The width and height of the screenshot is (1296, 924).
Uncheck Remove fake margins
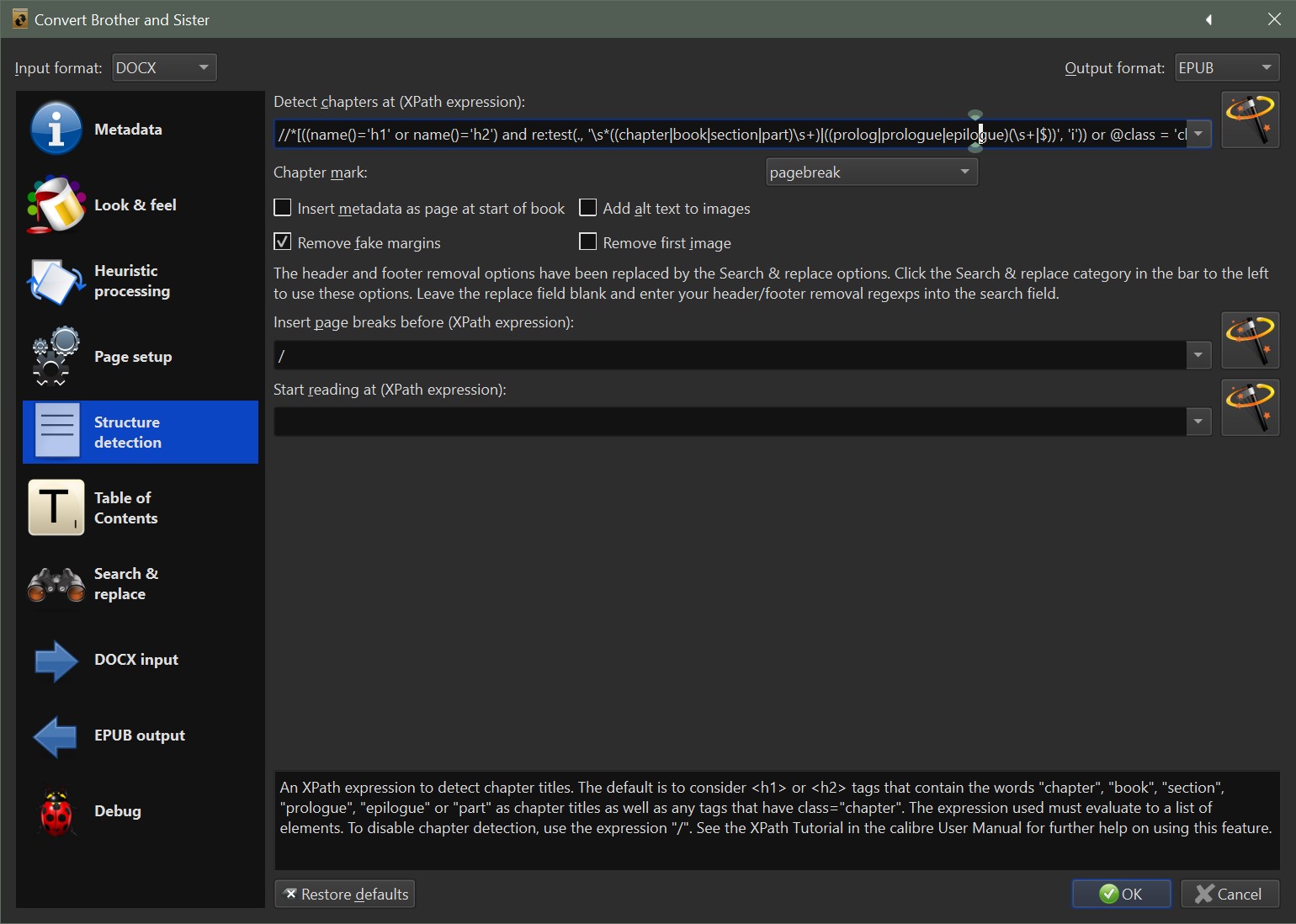(x=283, y=242)
